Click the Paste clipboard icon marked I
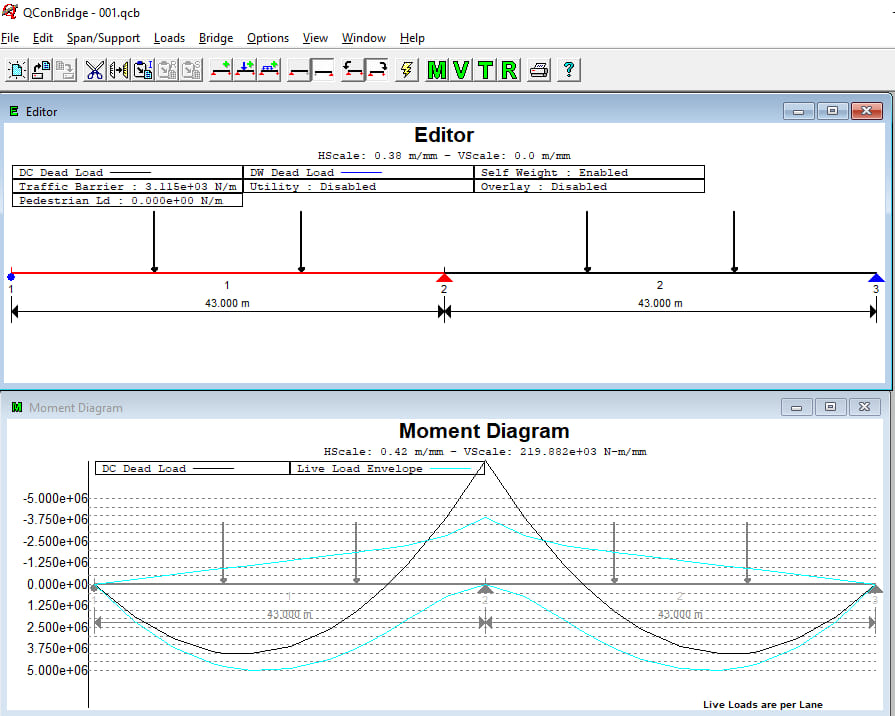895x716 pixels. point(143,70)
